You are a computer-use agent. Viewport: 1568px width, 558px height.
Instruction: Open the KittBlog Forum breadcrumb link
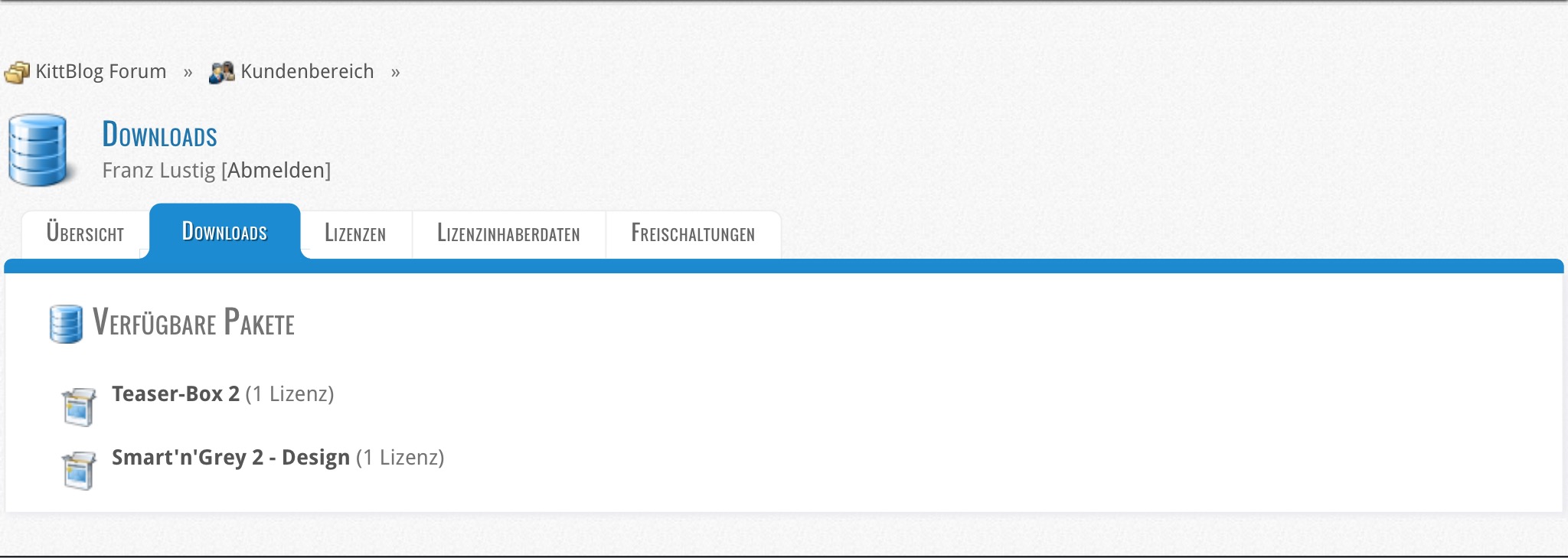pyautogui.click(x=101, y=72)
